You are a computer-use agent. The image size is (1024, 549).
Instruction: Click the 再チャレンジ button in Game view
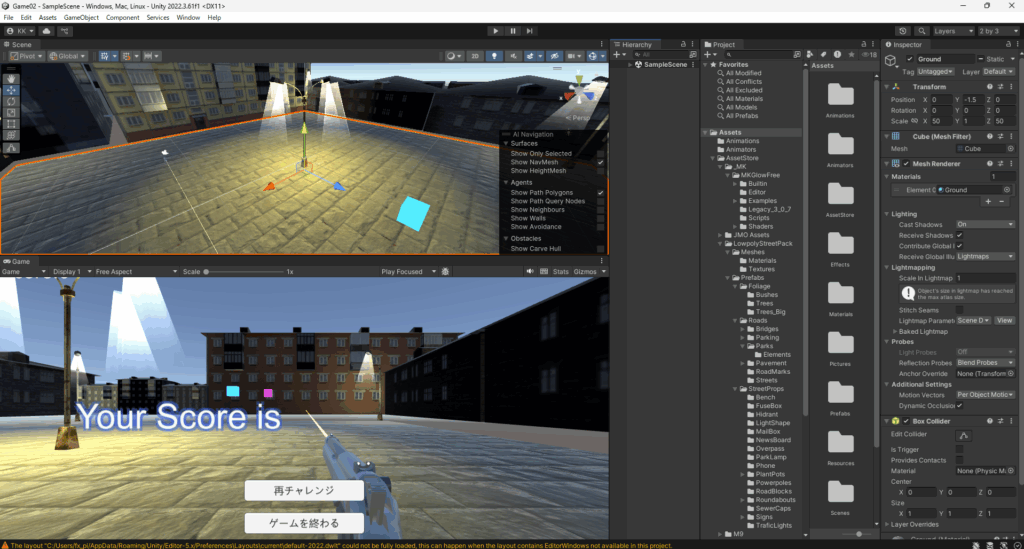(x=304, y=490)
